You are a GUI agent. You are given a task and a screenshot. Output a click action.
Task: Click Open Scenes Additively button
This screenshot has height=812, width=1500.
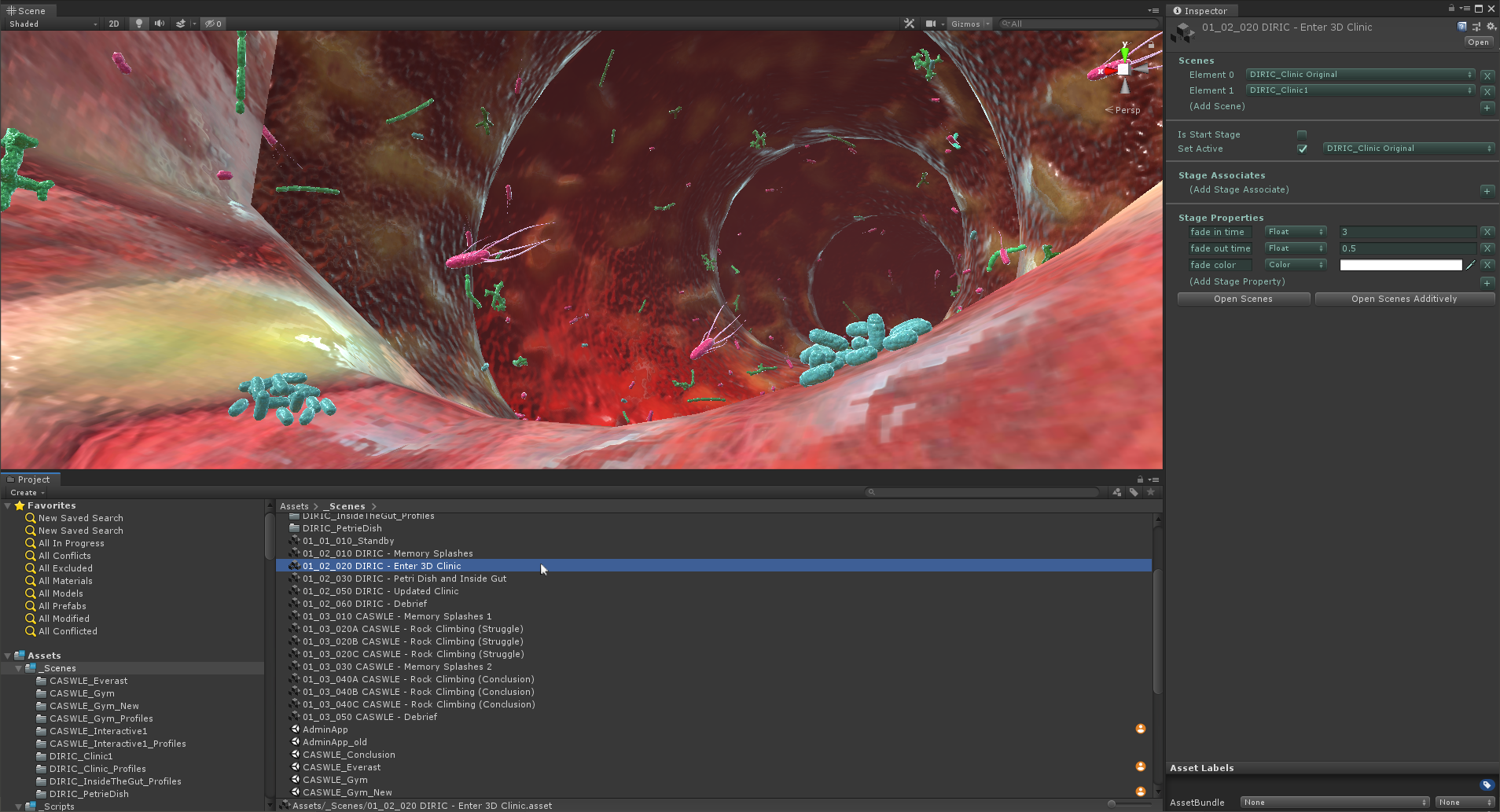coord(1404,299)
